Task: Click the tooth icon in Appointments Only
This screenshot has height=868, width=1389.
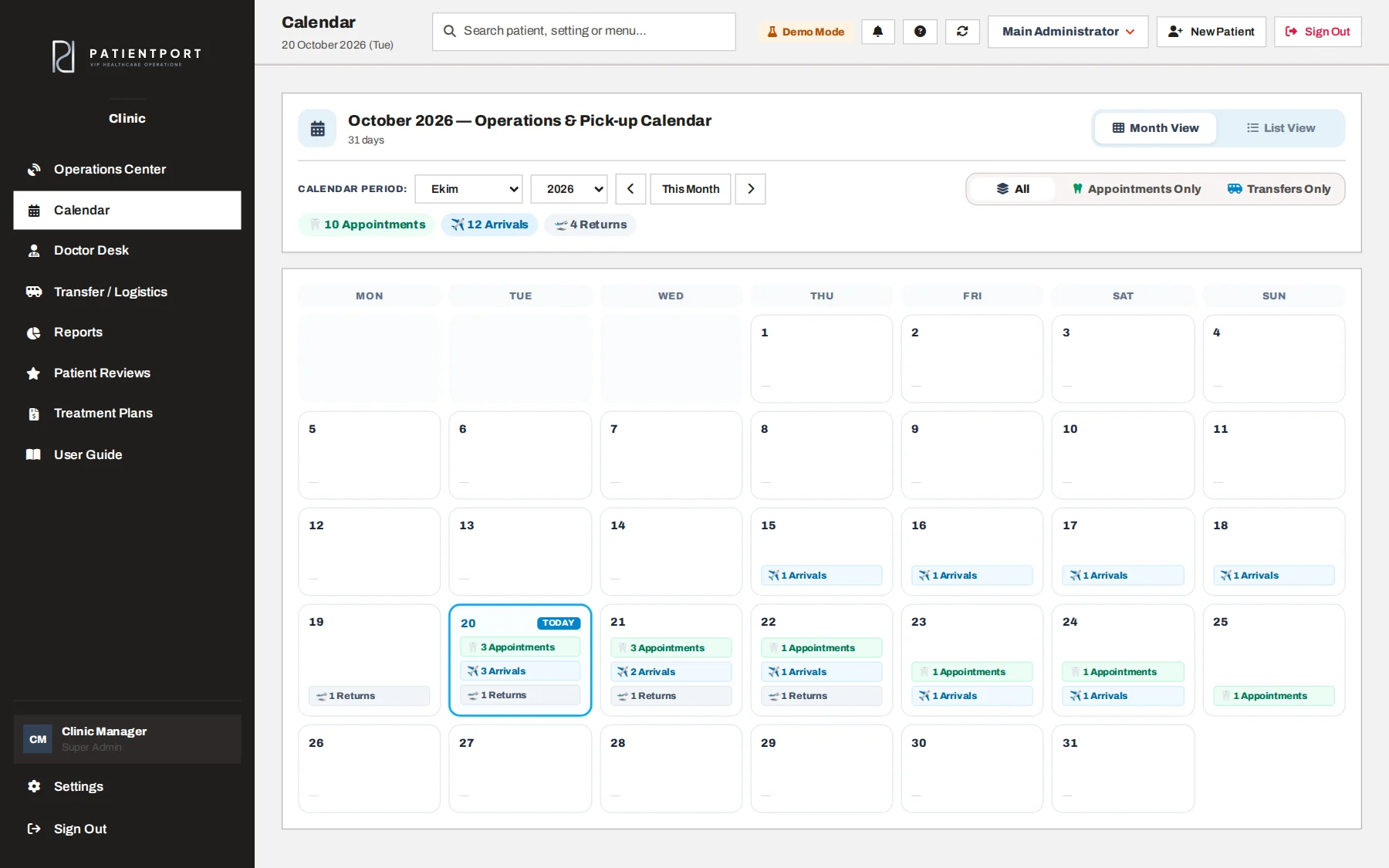Action: 1078,189
